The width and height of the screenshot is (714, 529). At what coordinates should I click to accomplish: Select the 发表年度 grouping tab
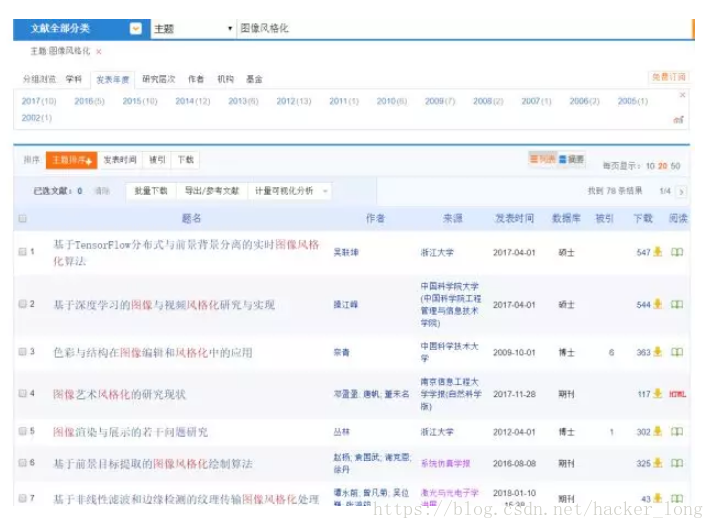tap(112, 80)
